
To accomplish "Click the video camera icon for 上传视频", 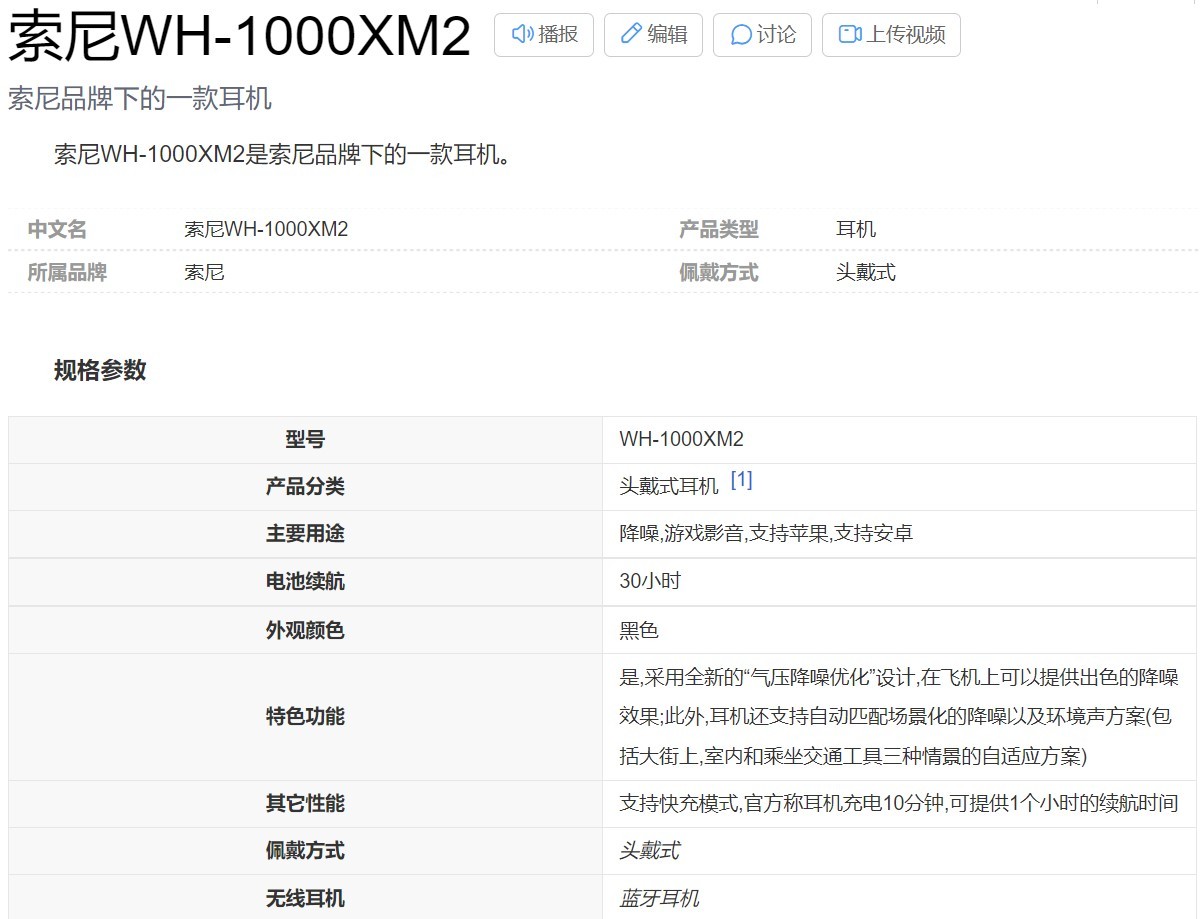I will tap(850, 35).
